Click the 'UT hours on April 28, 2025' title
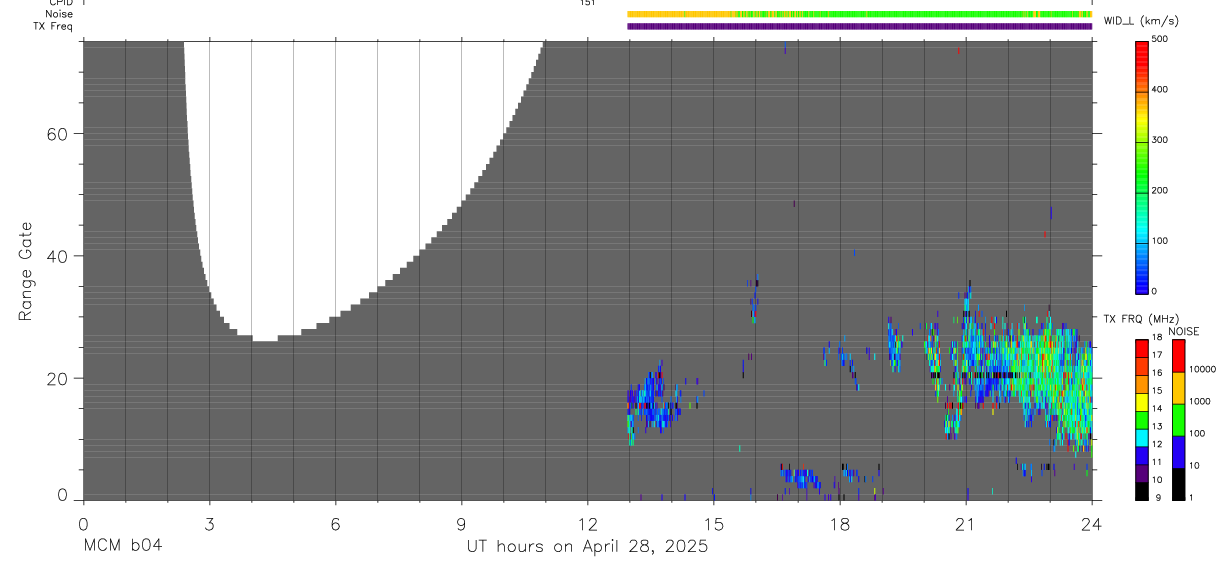Viewport: 1228px width, 567px height. coord(587,547)
